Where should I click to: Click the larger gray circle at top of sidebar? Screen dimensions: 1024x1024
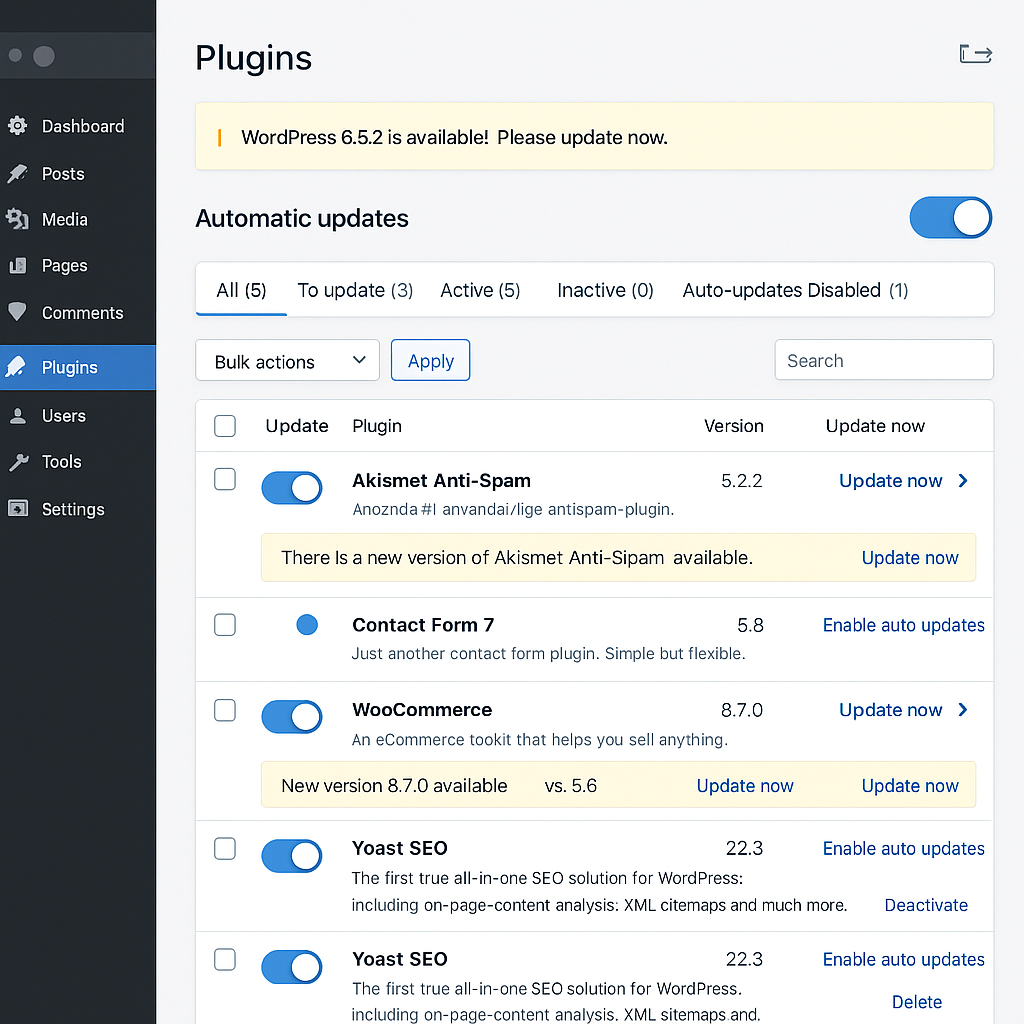point(44,56)
